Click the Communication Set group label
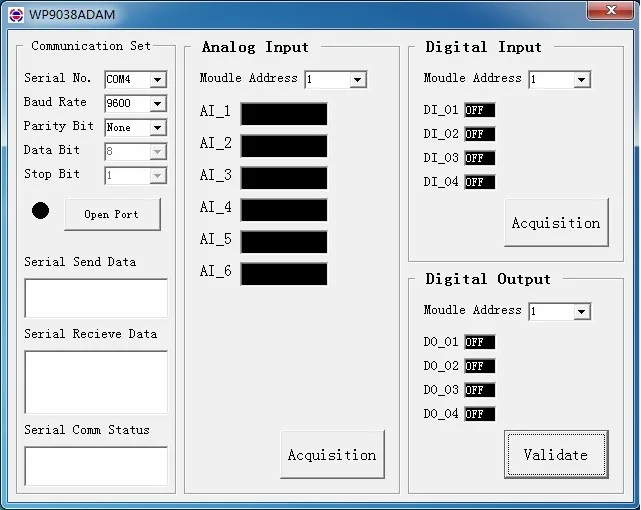 (91, 46)
